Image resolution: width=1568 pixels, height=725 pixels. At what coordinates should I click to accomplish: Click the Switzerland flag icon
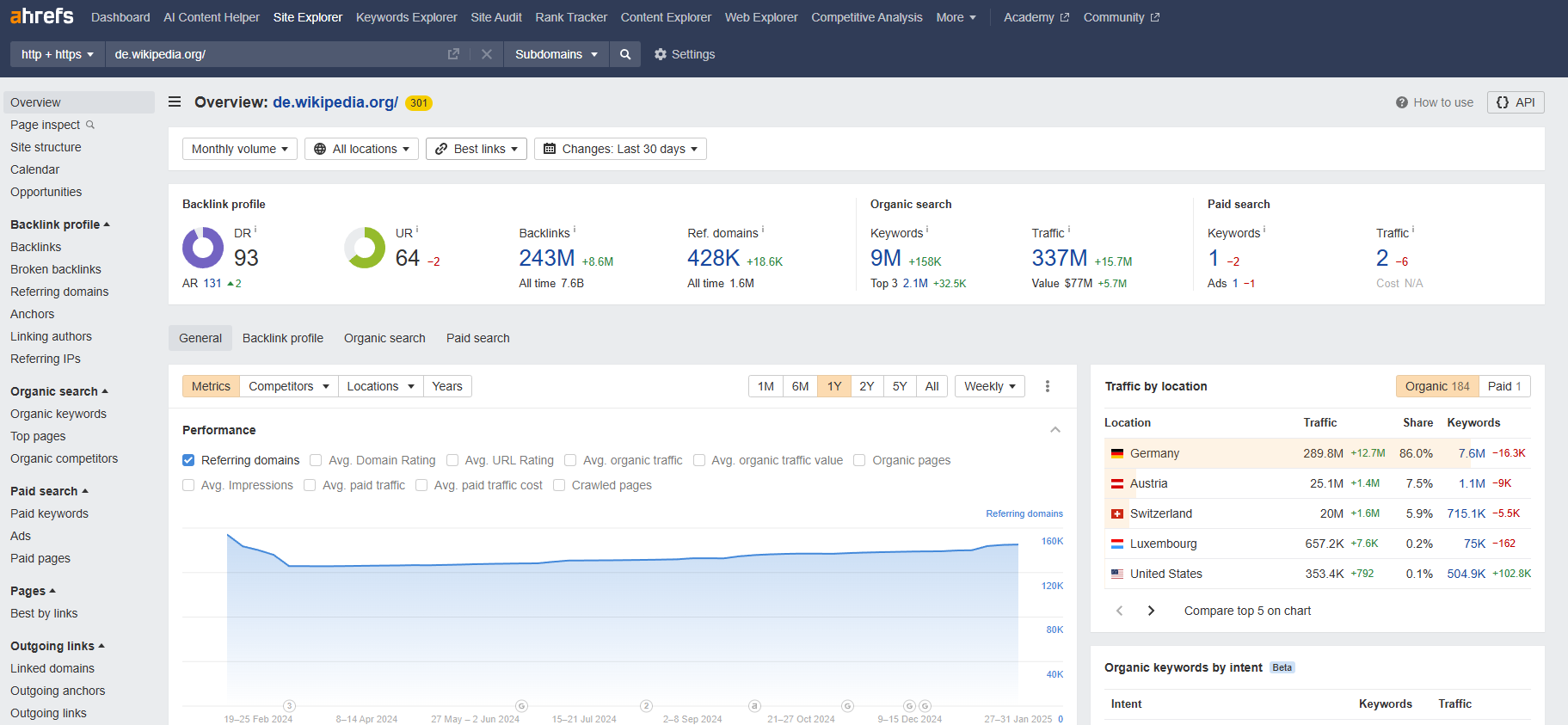pos(1117,513)
